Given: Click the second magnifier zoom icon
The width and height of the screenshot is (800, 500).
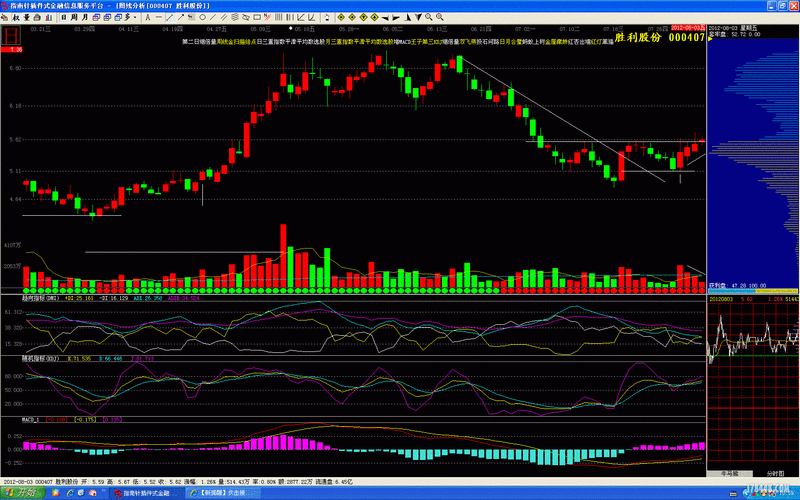Looking at the screenshot, I should tap(440, 17).
